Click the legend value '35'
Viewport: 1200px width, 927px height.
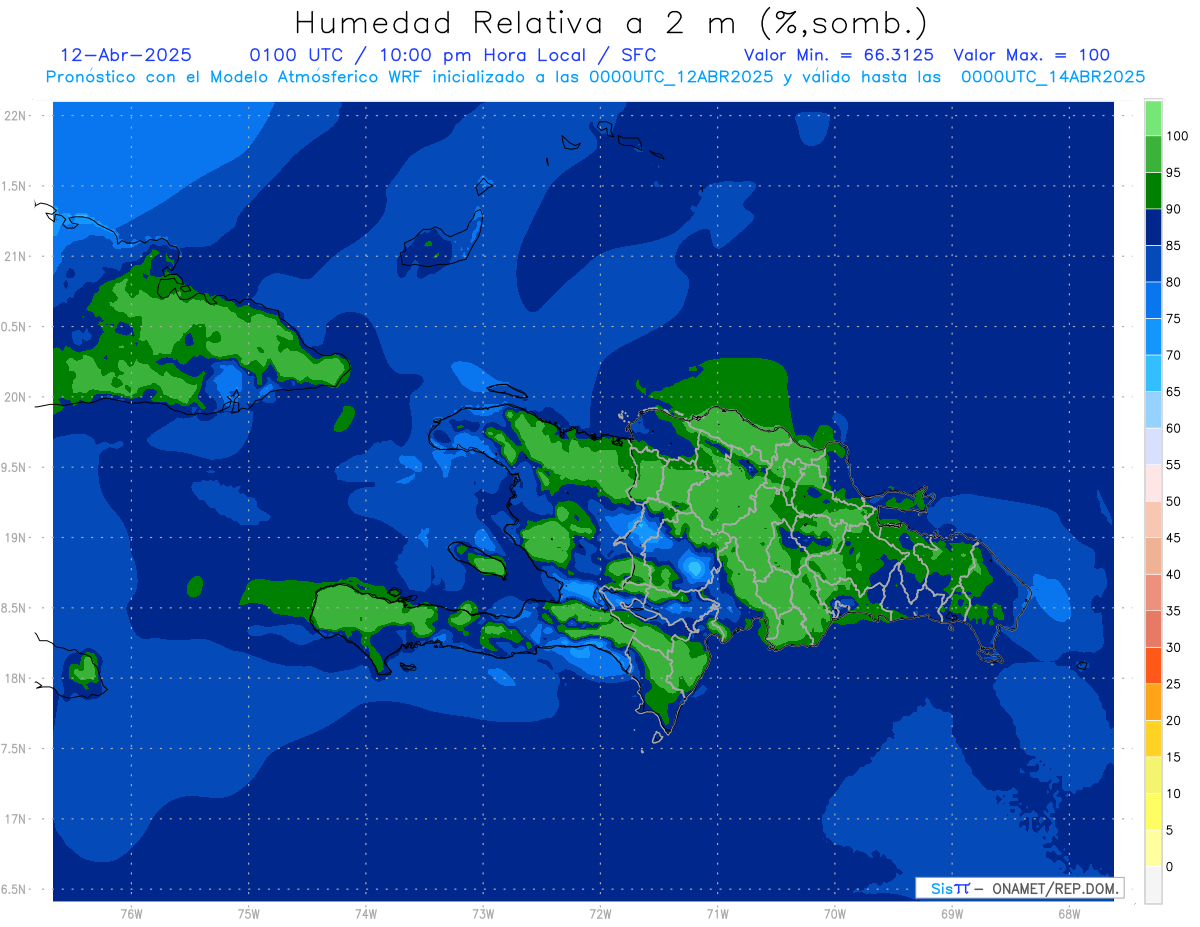tap(1173, 611)
